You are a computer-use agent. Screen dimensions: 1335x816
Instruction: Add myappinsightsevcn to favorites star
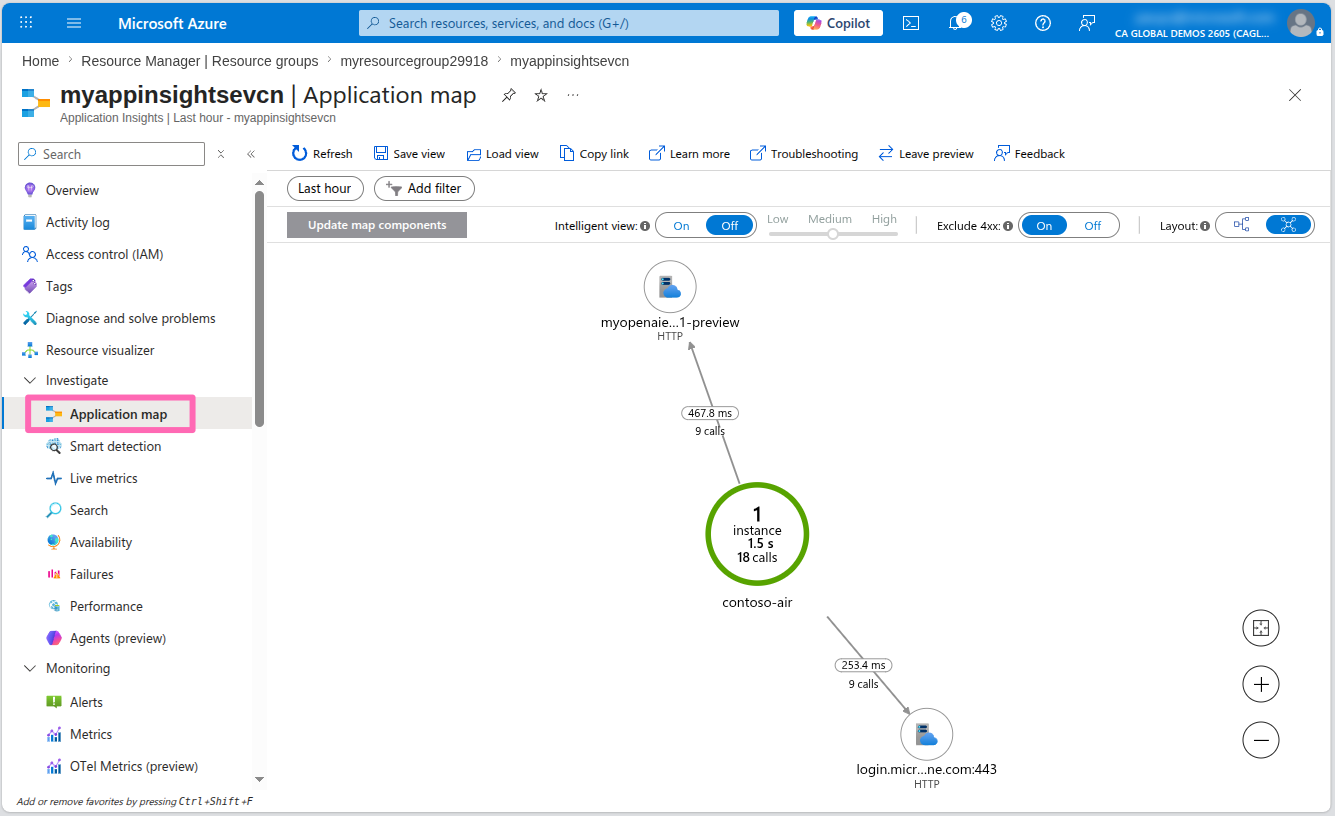pyautogui.click(x=541, y=95)
